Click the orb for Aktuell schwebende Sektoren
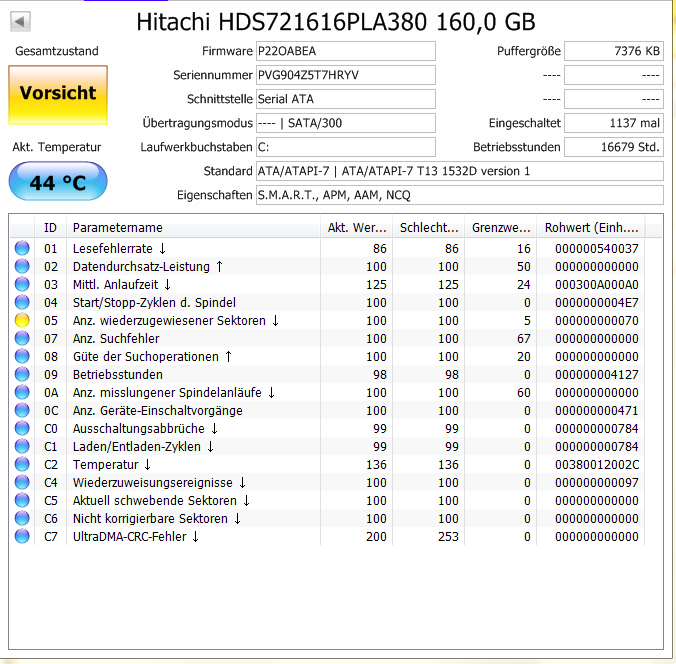 tap(22, 501)
